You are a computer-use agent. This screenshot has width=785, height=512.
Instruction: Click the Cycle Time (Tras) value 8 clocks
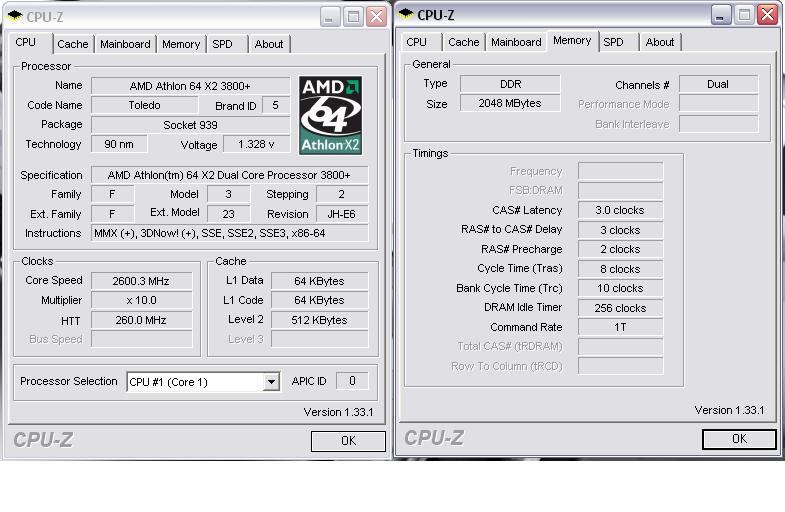tap(620, 269)
